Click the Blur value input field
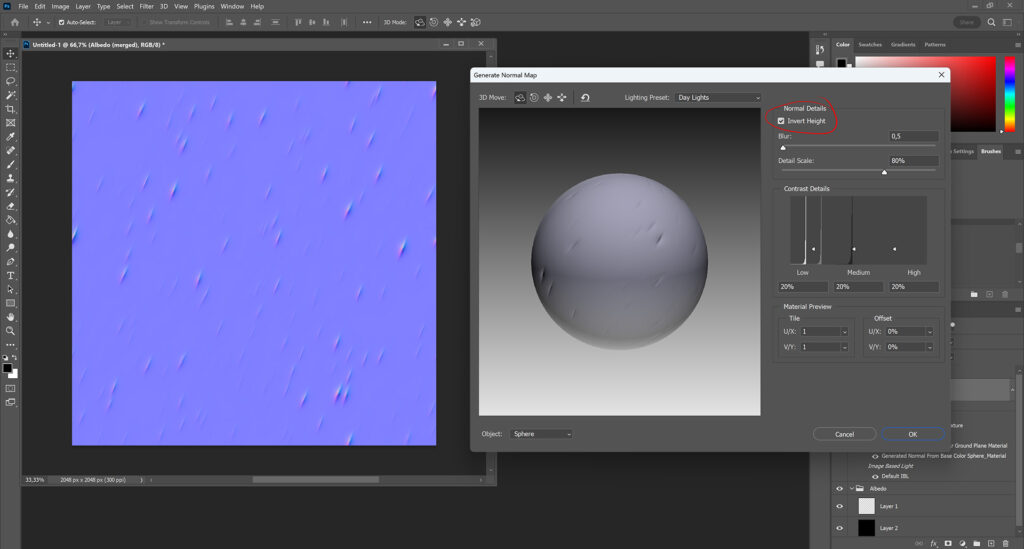Image resolution: width=1024 pixels, height=549 pixels. 913,136
